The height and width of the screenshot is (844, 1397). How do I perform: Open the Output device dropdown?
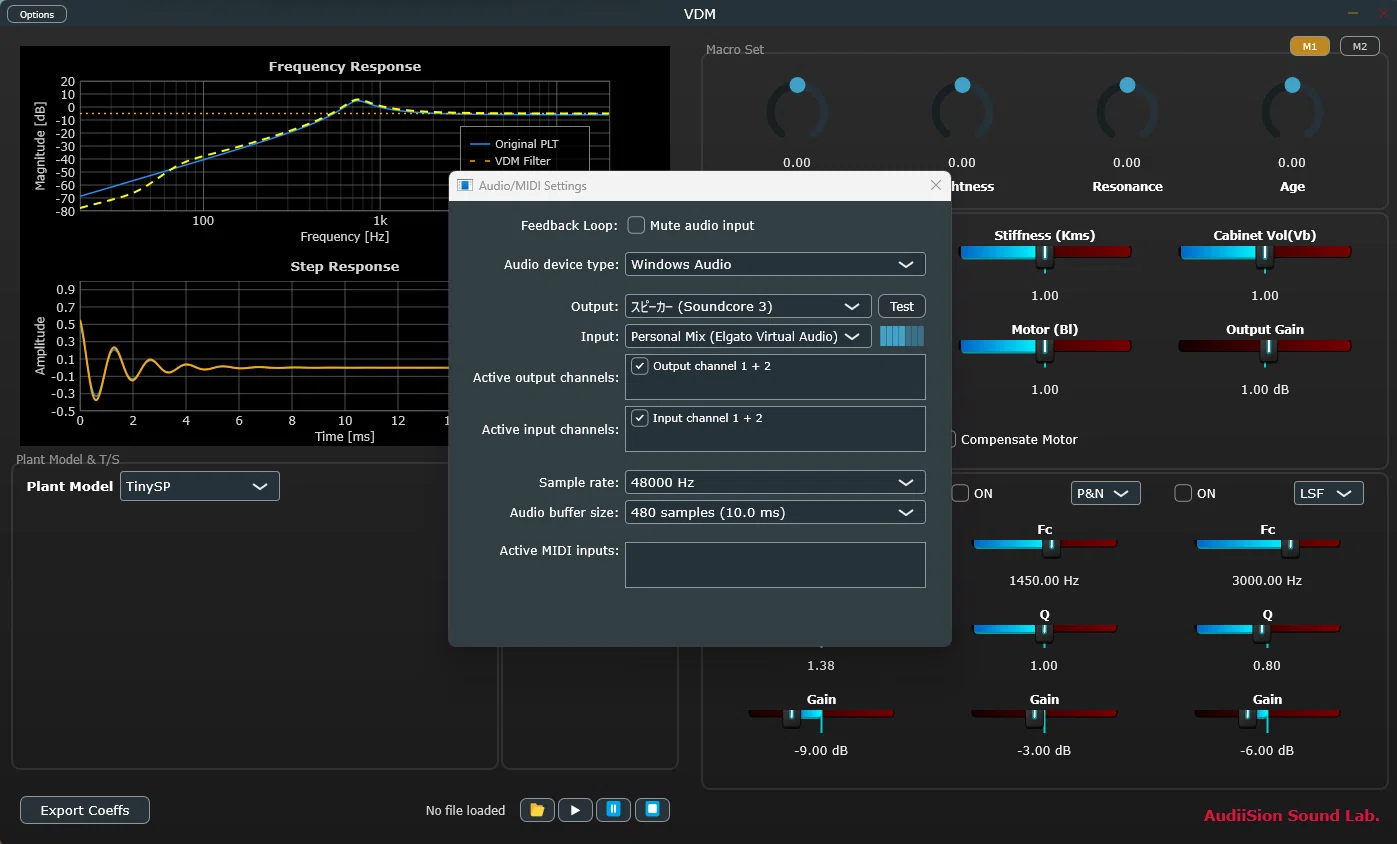[x=748, y=306]
